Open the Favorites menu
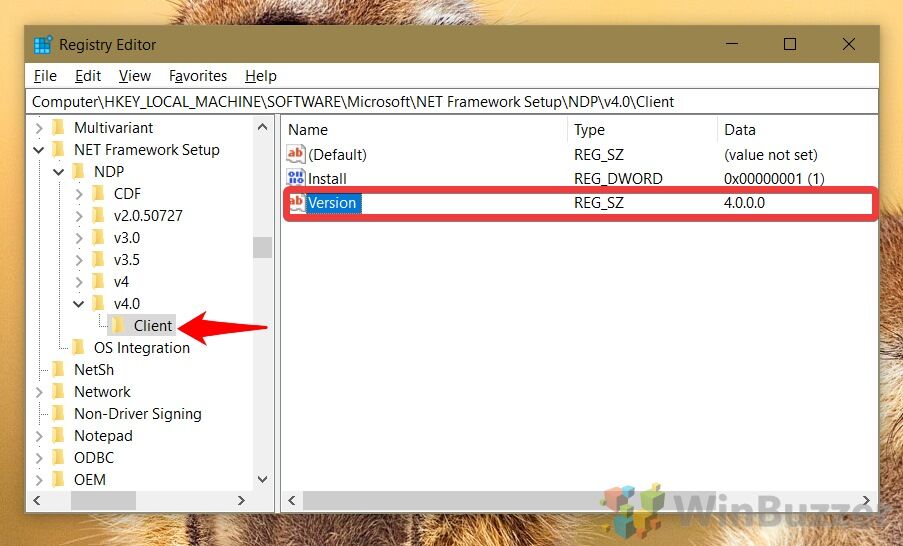This screenshot has width=903, height=546. pyautogui.click(x=198, y=76)
